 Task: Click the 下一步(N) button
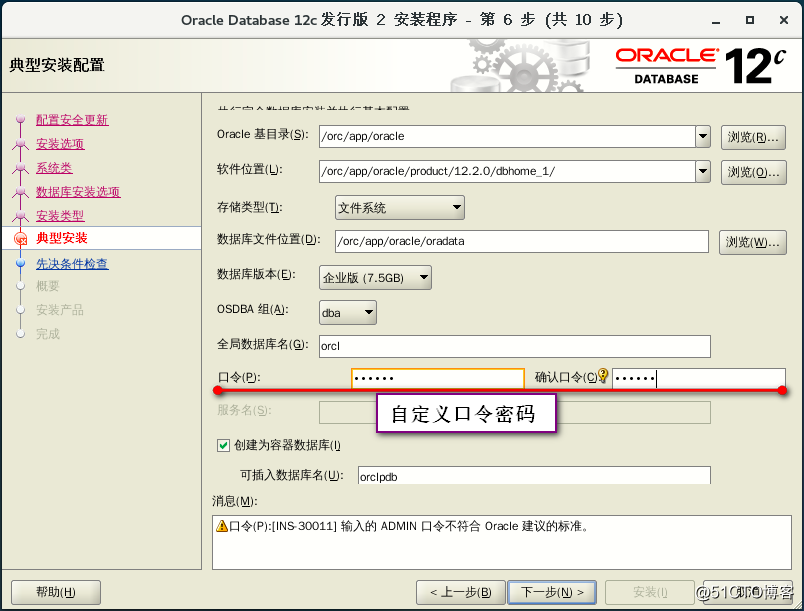click(x=551, y=592)
